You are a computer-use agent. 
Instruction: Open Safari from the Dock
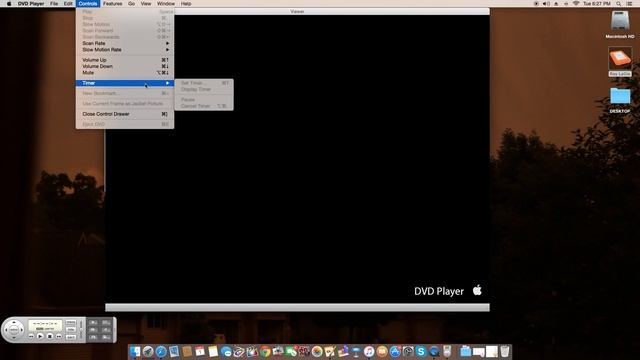click(x=161, y=351)
